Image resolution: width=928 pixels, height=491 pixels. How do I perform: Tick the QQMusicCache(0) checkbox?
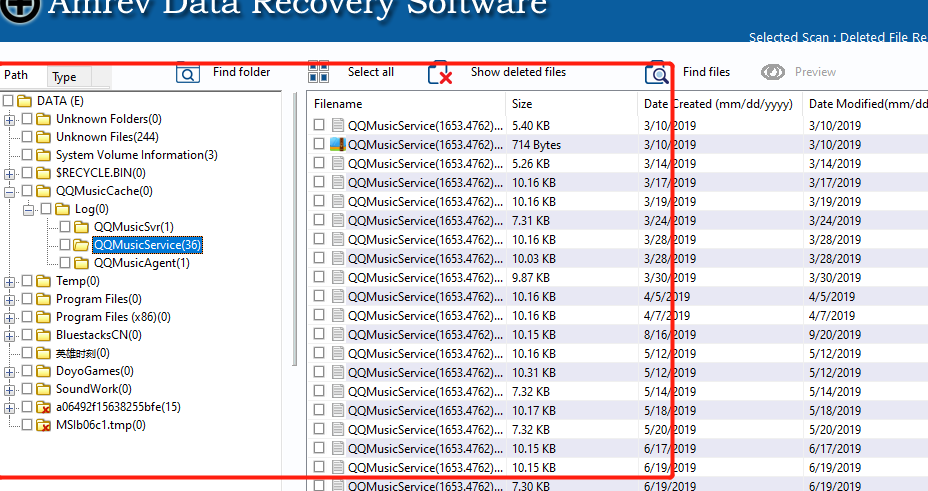(x=27, y=190)
